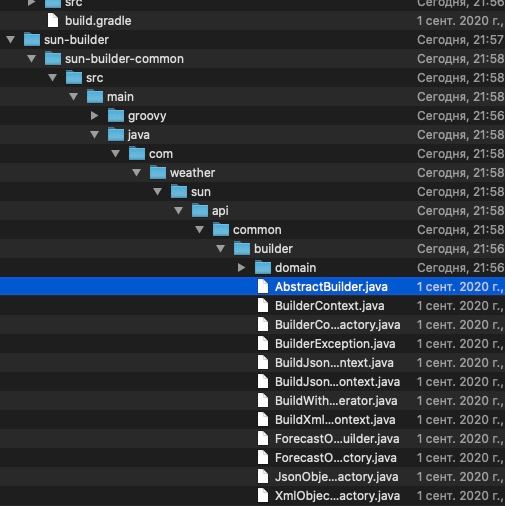Select the ForecastO...uilder.java file name
Viewport: 505px width, 506px height.
pyautogui.click(x=337, y=439)
